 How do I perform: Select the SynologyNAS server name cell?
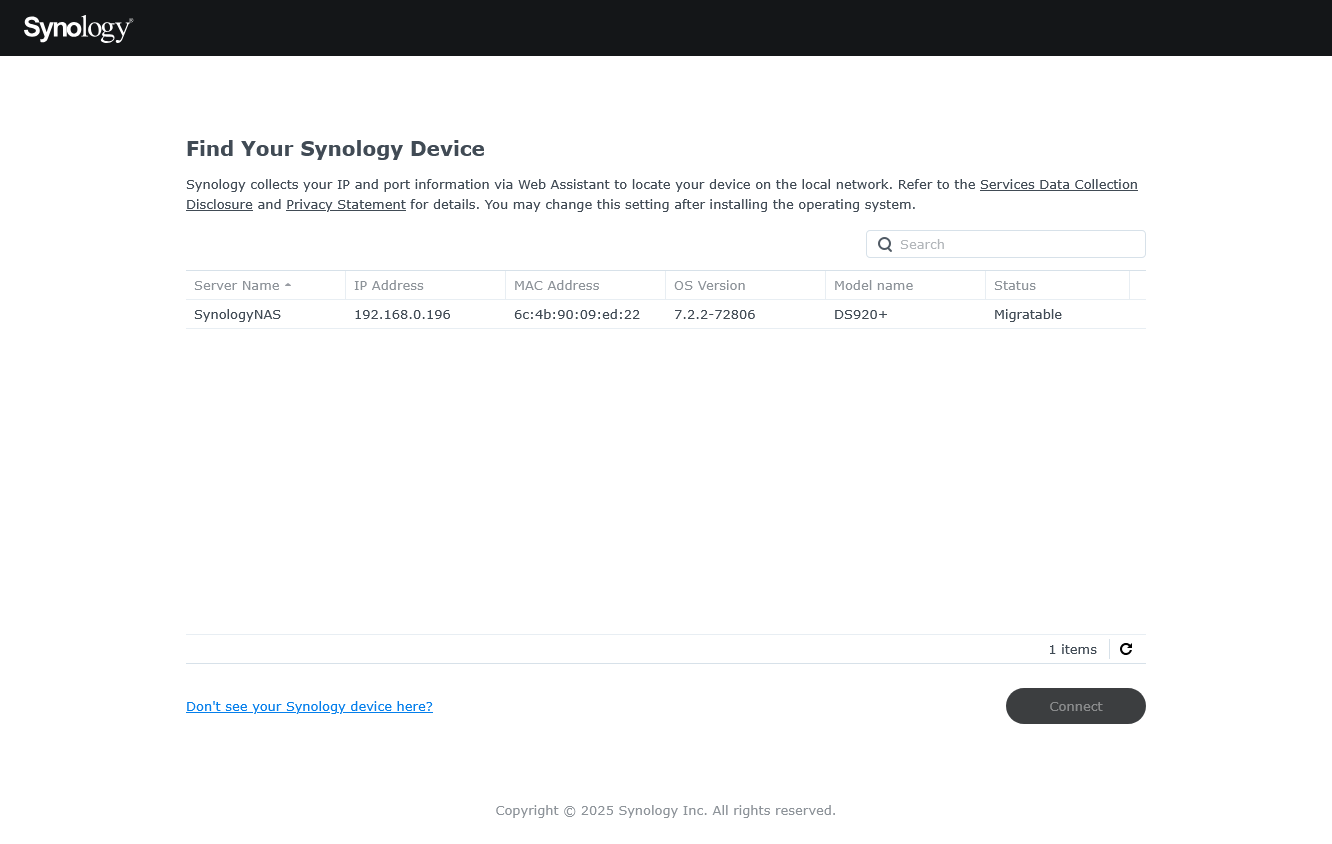tap(238, 314)
